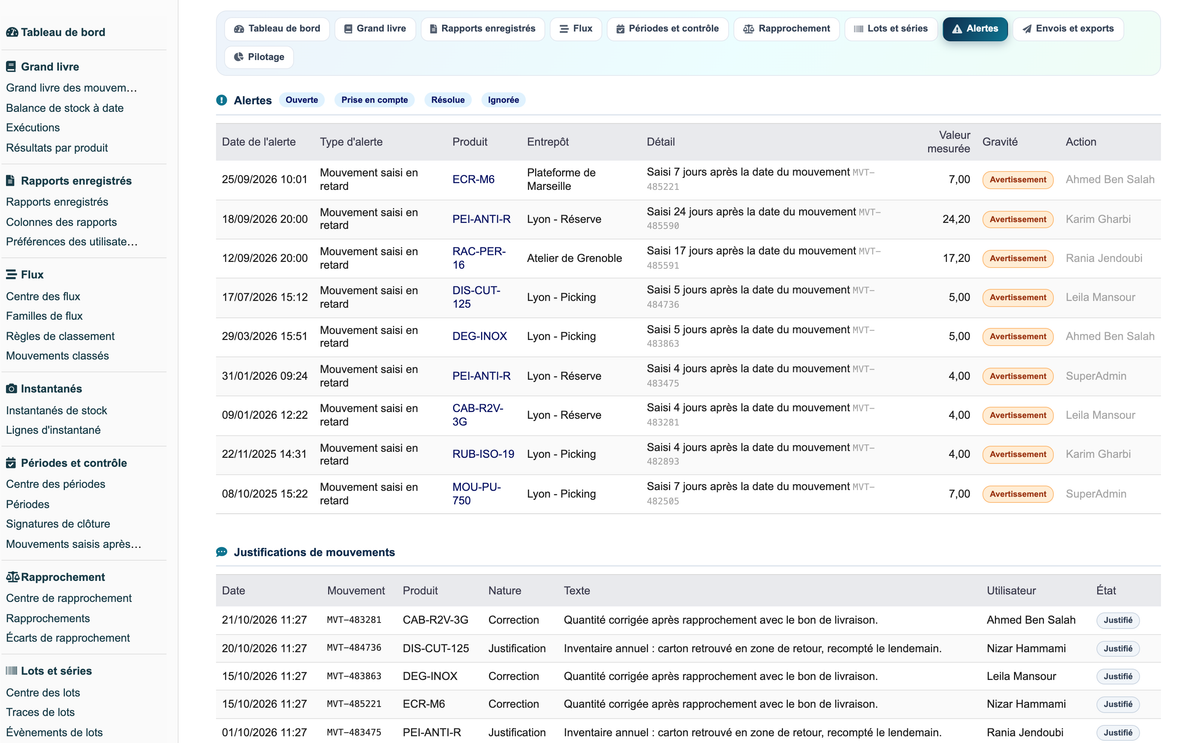Filter alerts by Prise en compte status
Image resolution: width=1200 pixels, height=743 pixels.
[x=375, y=100]
